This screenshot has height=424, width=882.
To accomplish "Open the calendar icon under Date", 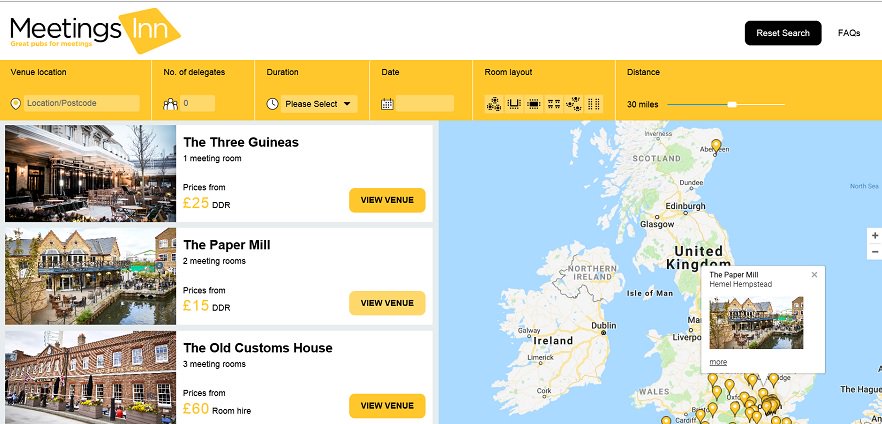I will (387, 103).
